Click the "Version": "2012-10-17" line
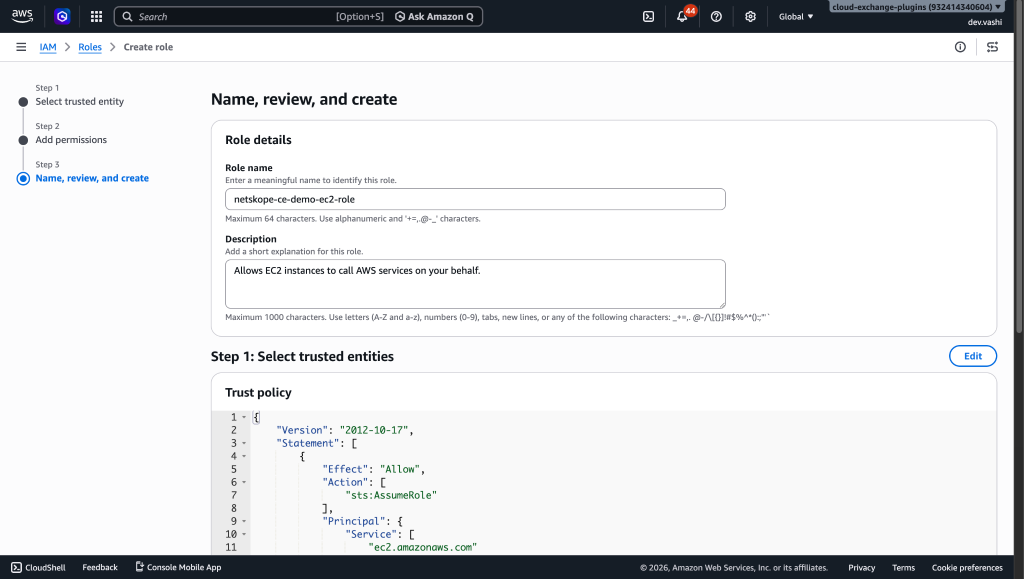The width and height of the screenshot is (1024, 579). 345,430
